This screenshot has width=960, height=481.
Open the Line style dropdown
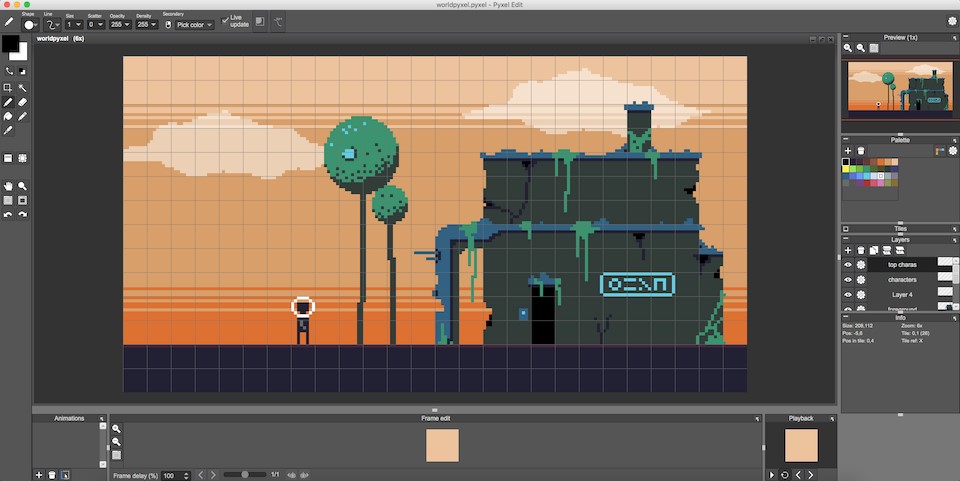(52, 24)
